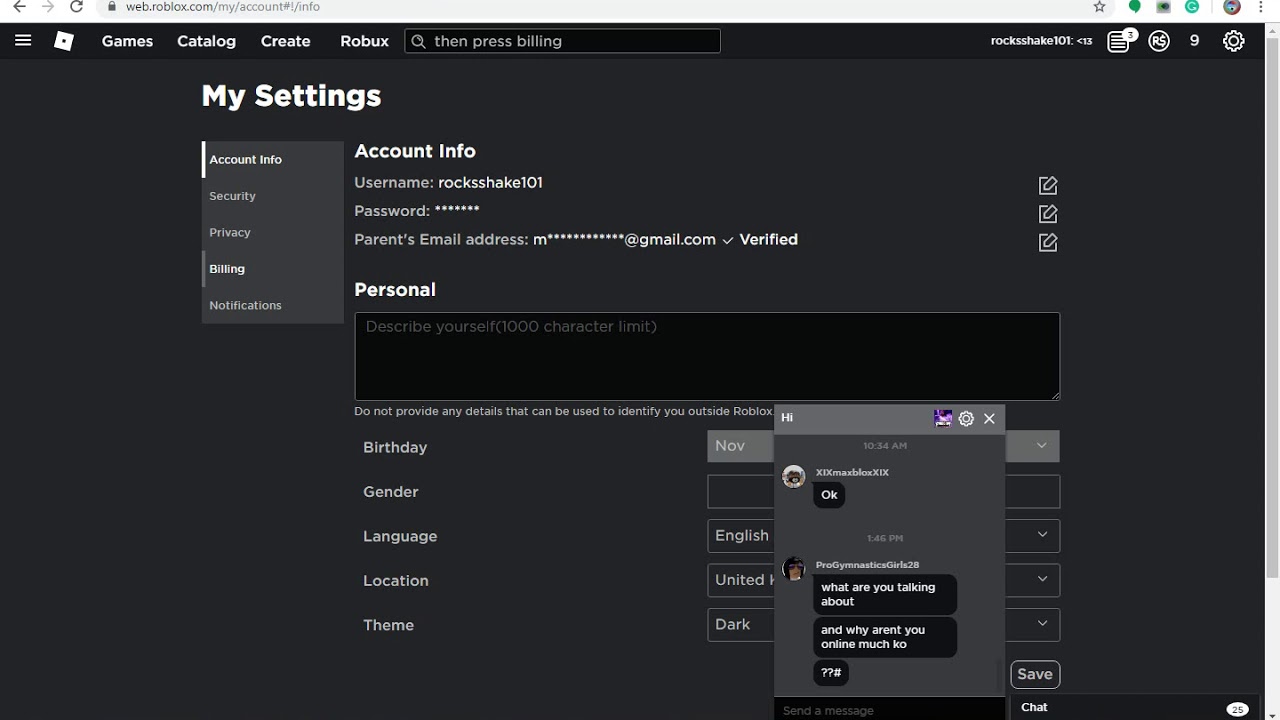This screenshot has width=1280, height=720.
Task: Open the Games page
Action: pos(127,41)
